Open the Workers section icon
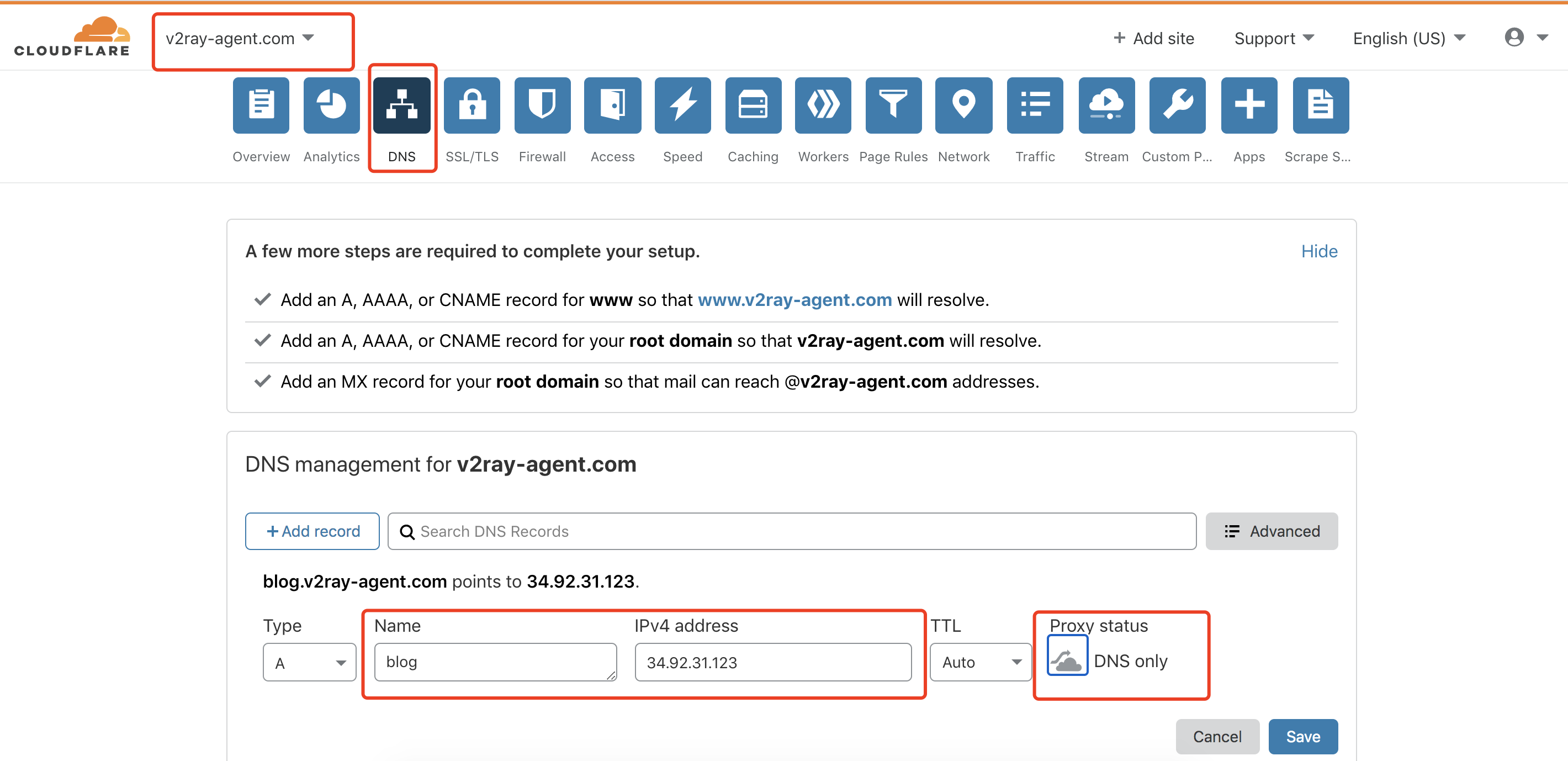Viewport: 1568px width, 761px height. [x=823, y=105]
